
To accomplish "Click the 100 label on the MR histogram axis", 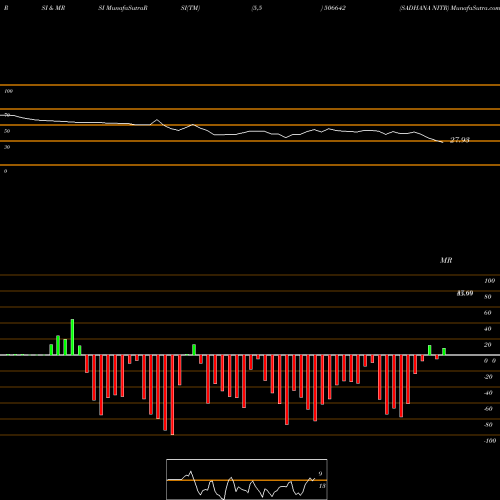I will [489, 281].
